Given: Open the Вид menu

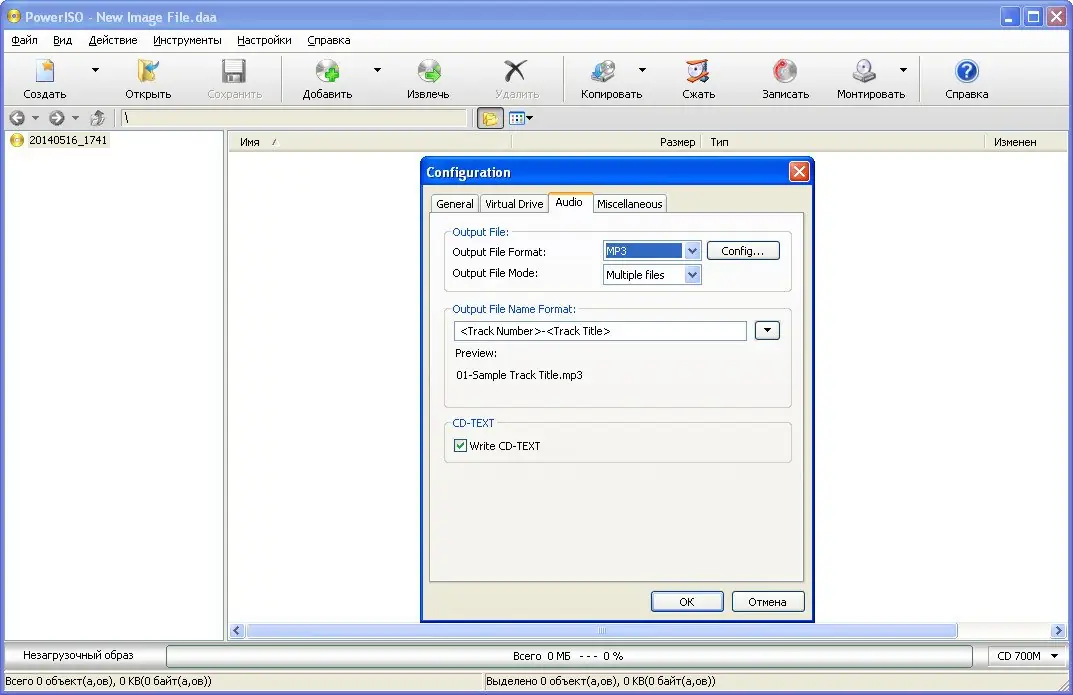Looking at the screenshot, I should click(x=62, y=40).
